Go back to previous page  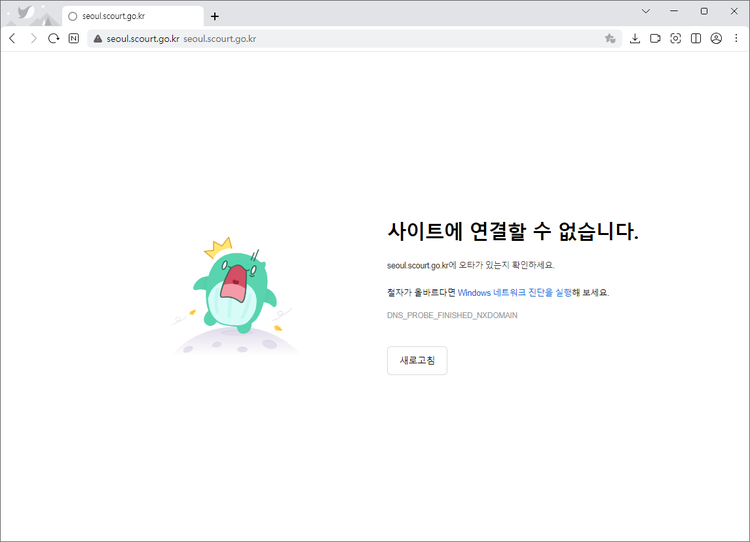point(13,39)
